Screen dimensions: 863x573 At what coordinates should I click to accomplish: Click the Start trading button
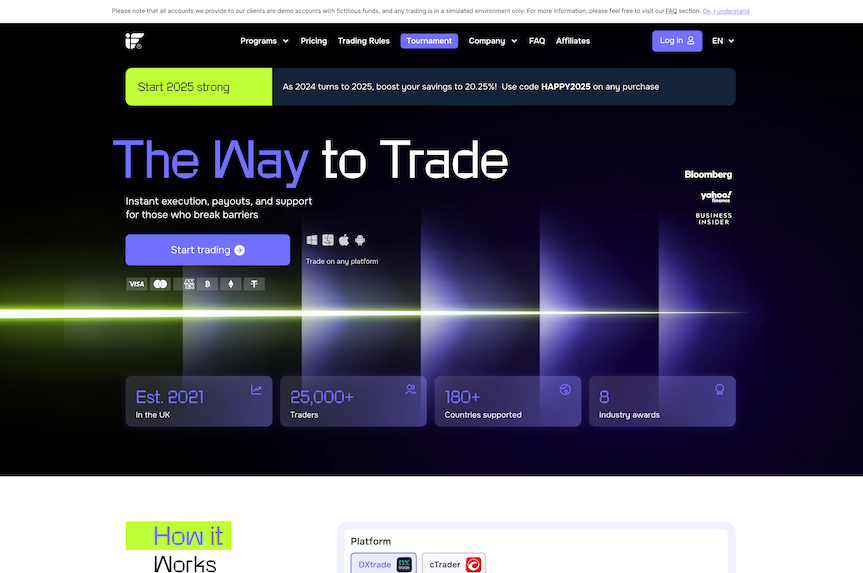click(x=207, y=250)
